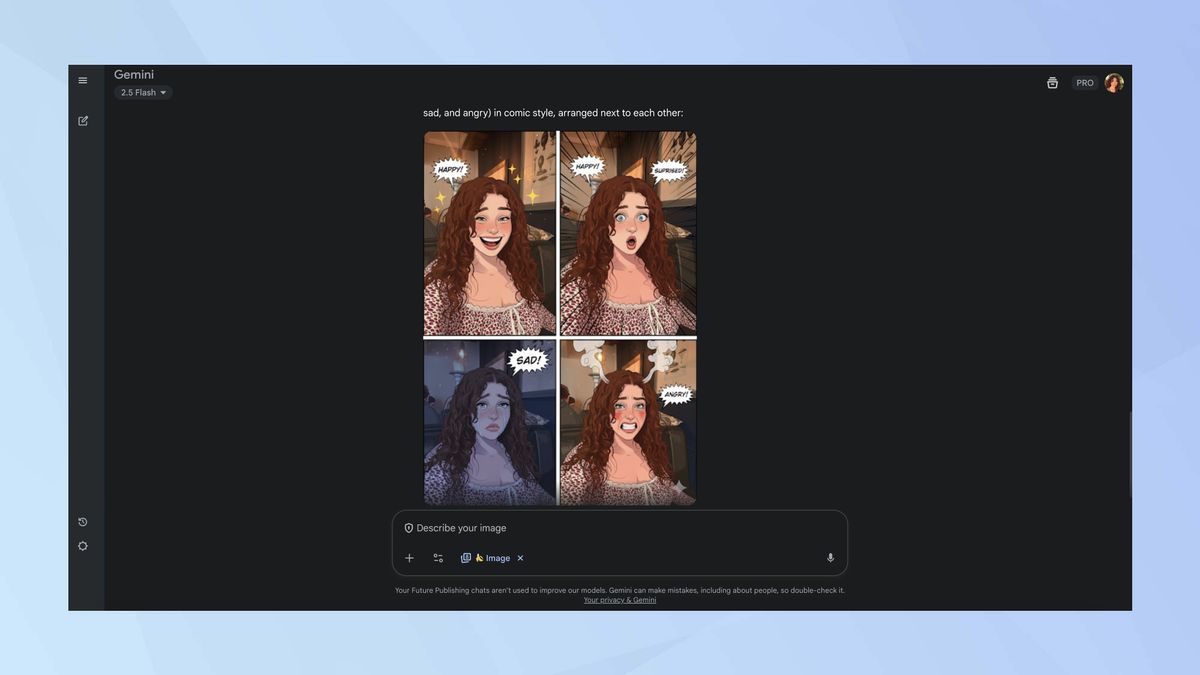This screenshot has height=675, width=1200.
Task: Open Gemini settings with the gear icon
Action: click(83, 546)
